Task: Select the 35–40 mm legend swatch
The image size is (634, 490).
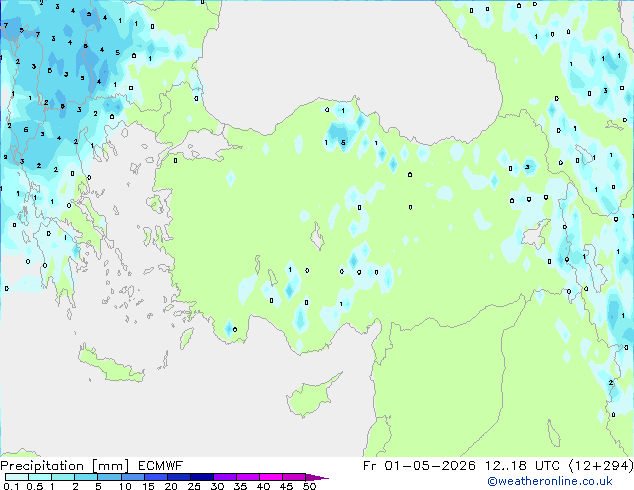Action: click(247, 477)
